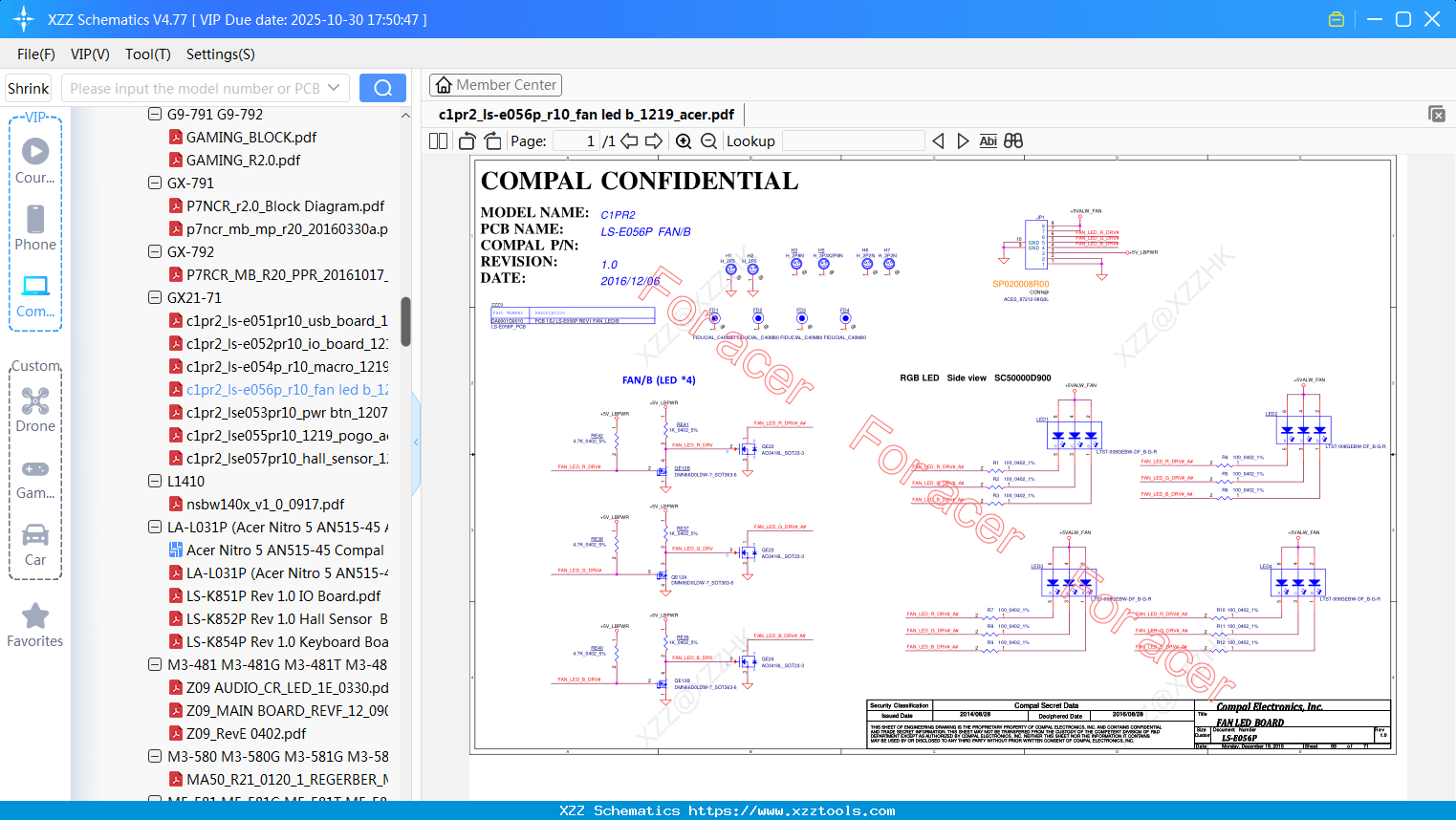Go to the previous page arrow
This screenshot has height=820, width=1456.
click(x=629, y=141)
